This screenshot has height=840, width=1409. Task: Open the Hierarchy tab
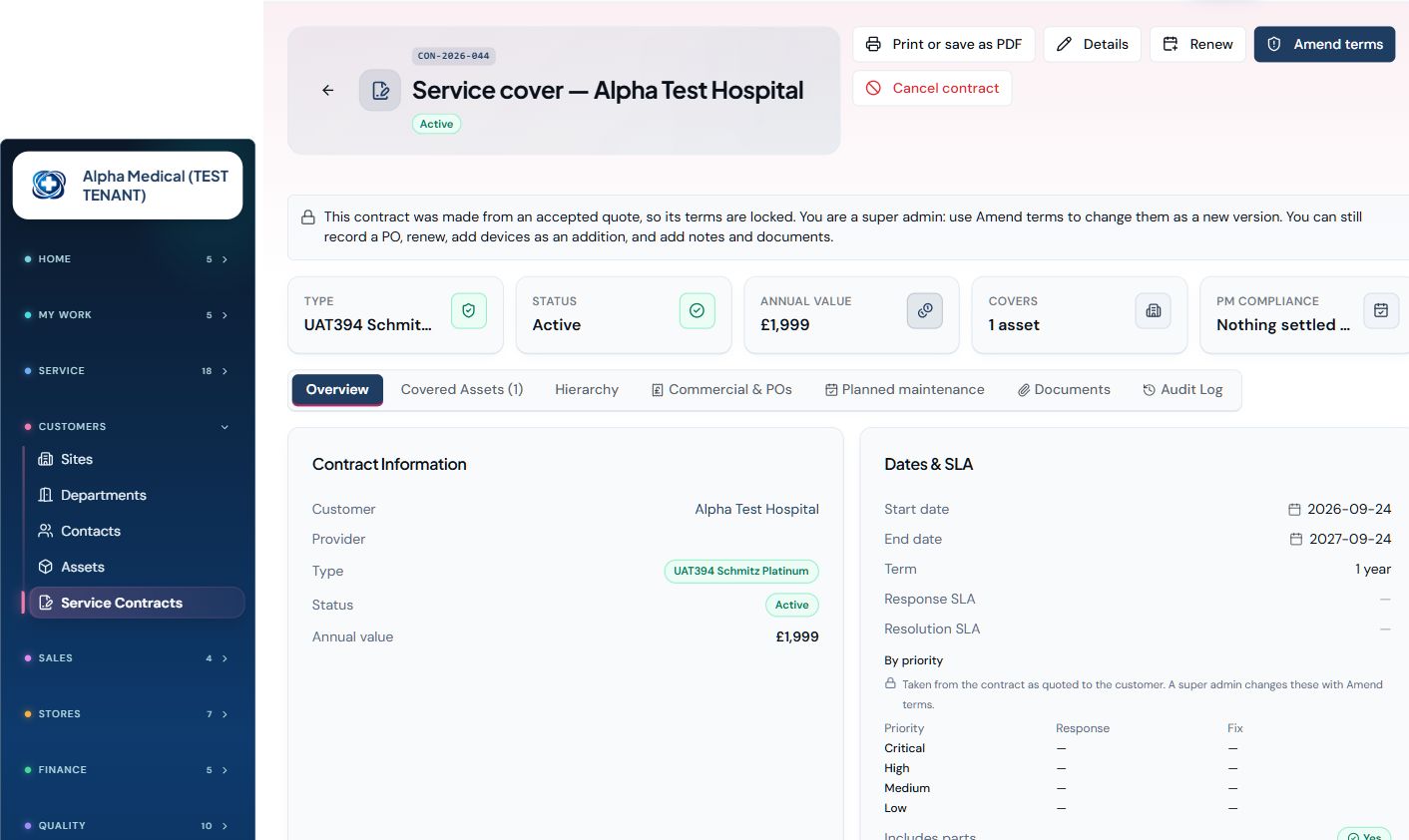point(587,390)
